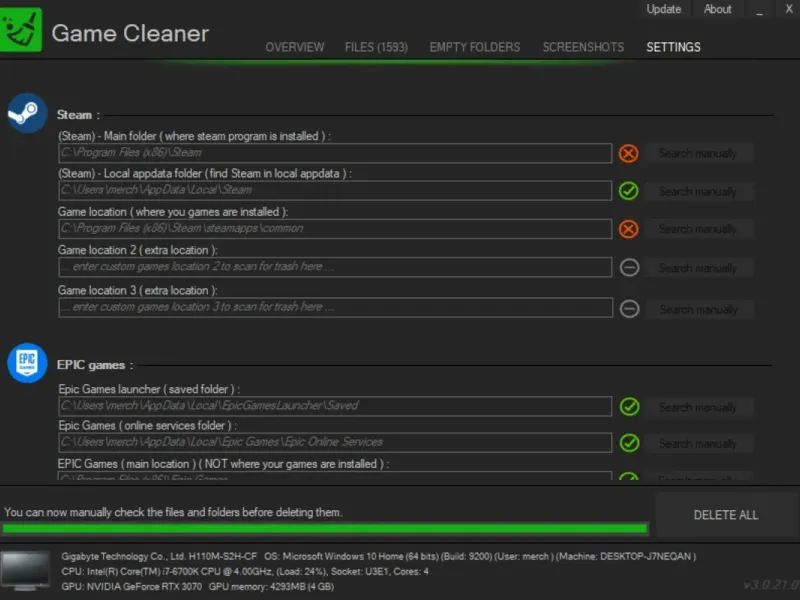The height and width of the screenshot is (600, 800).
Task: Click the 'Game location 3 ( extra location )' label
Action: point(138,290)
